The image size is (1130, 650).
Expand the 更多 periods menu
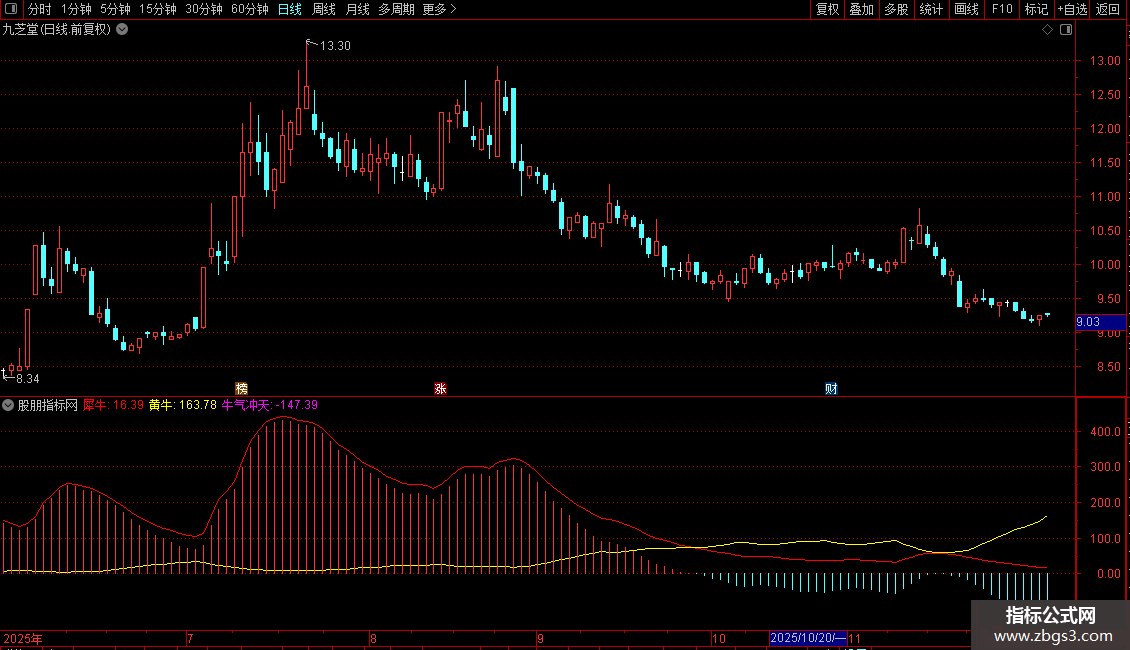[x=439, y=9]
